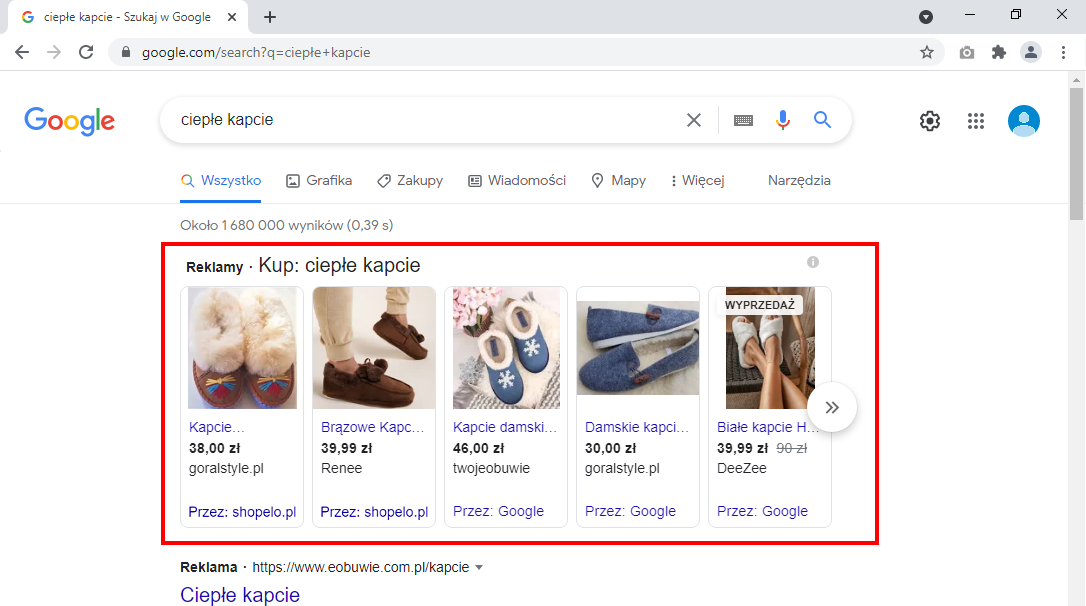1086x606 pixels.
Task: Select the Wszystko tab
Action: click(x=221, y=181)
